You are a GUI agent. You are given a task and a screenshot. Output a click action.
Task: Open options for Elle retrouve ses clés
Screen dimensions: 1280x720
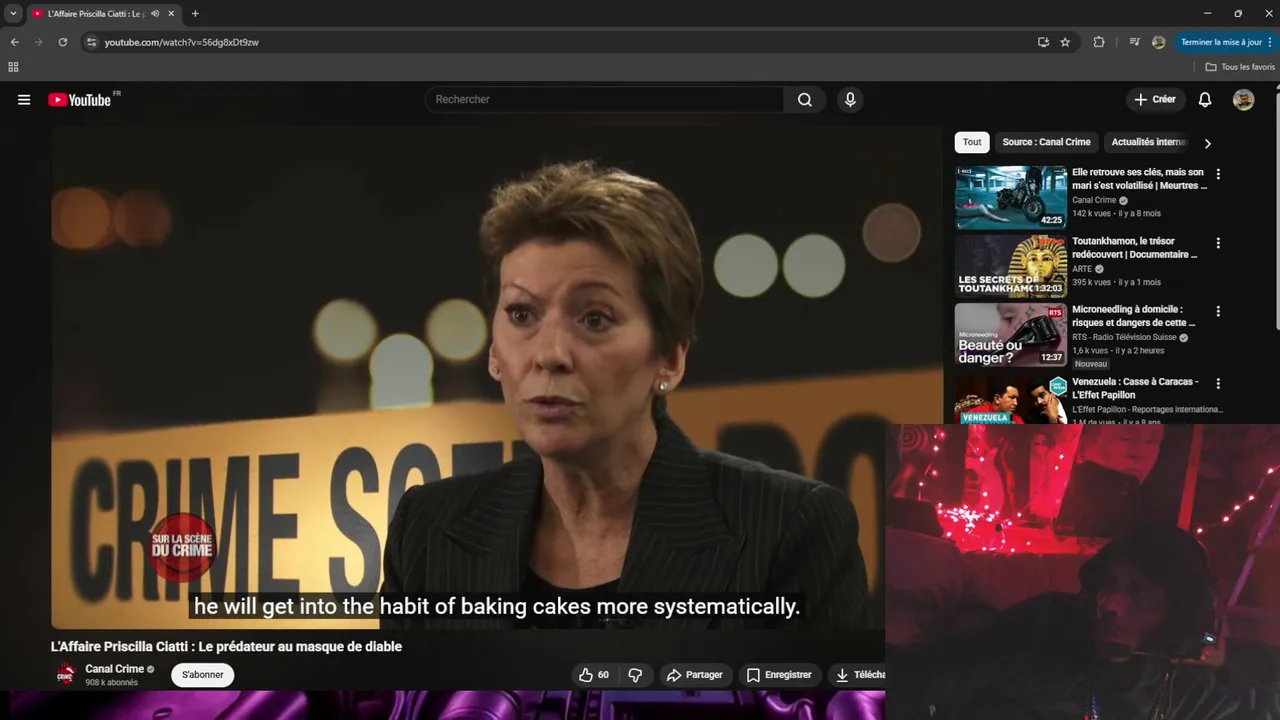[1218, 174]
